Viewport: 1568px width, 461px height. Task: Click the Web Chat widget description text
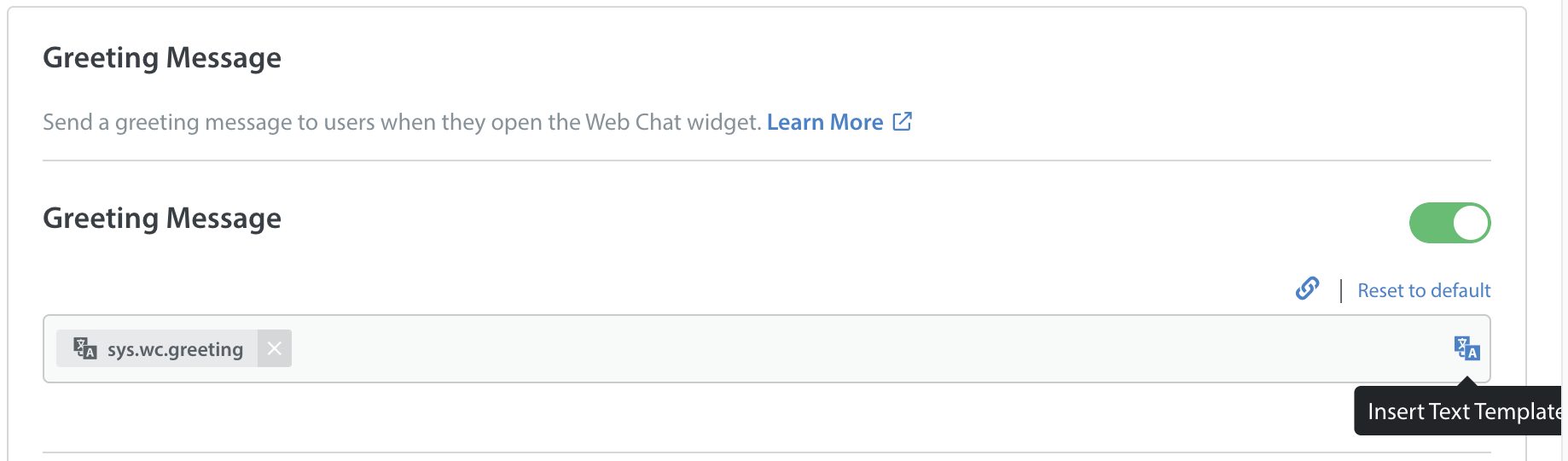[402, 122]
